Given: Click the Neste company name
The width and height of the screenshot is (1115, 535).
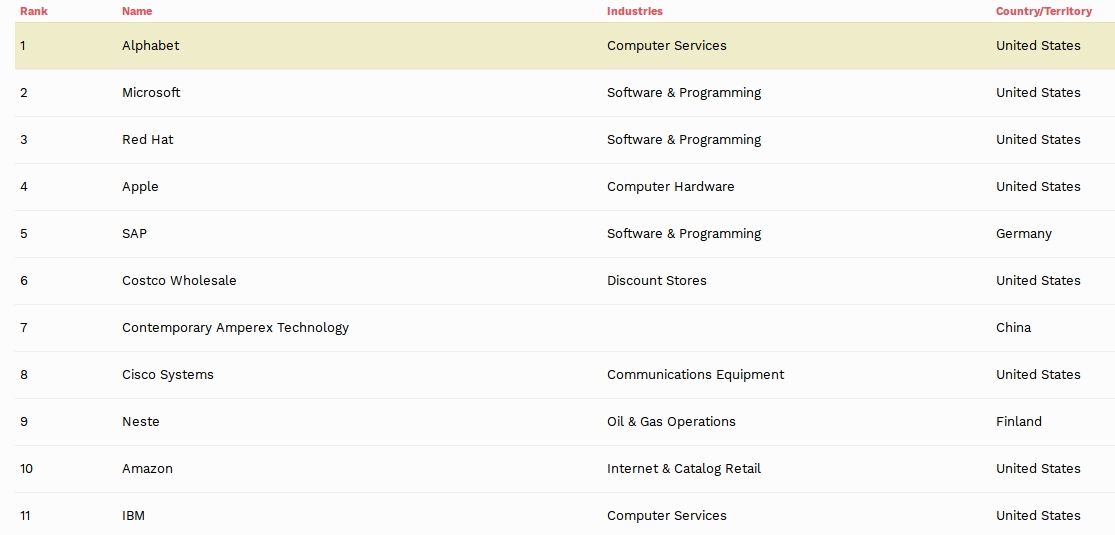Looking at the screenshot, I should 141,421.
